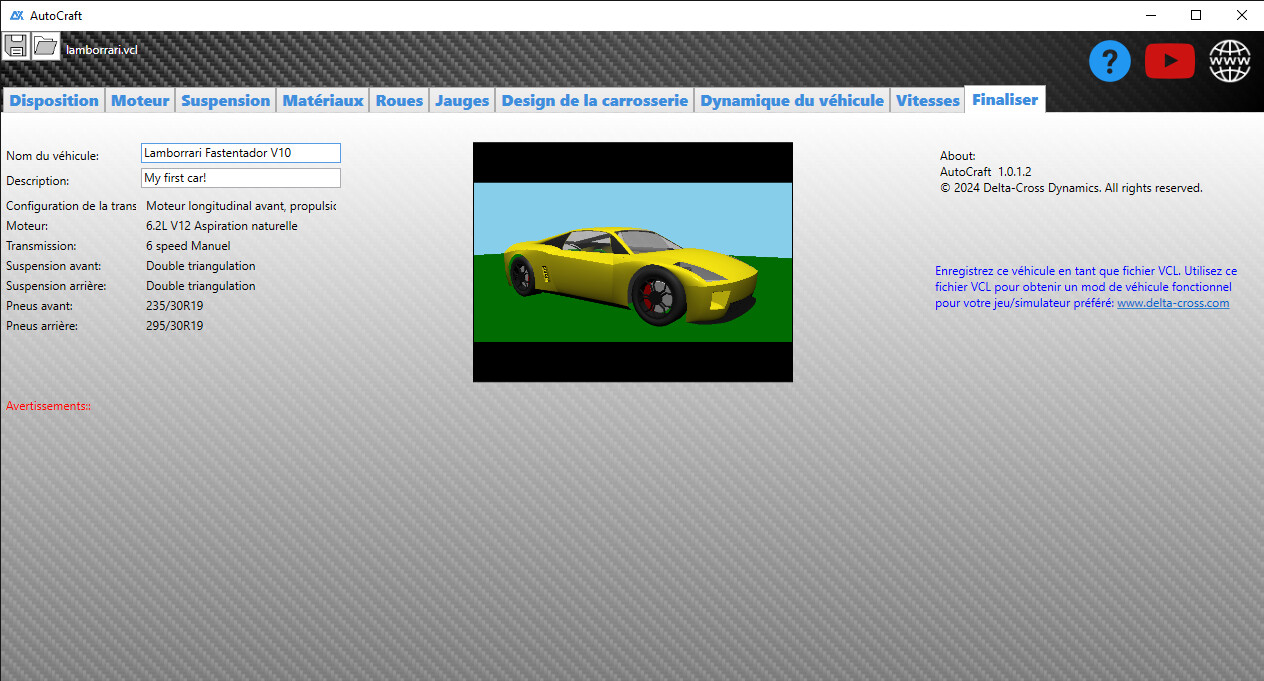This screenshot has height=681, width=1264.
Task: Open Design de la carrosserie tab
Action: 594,101
